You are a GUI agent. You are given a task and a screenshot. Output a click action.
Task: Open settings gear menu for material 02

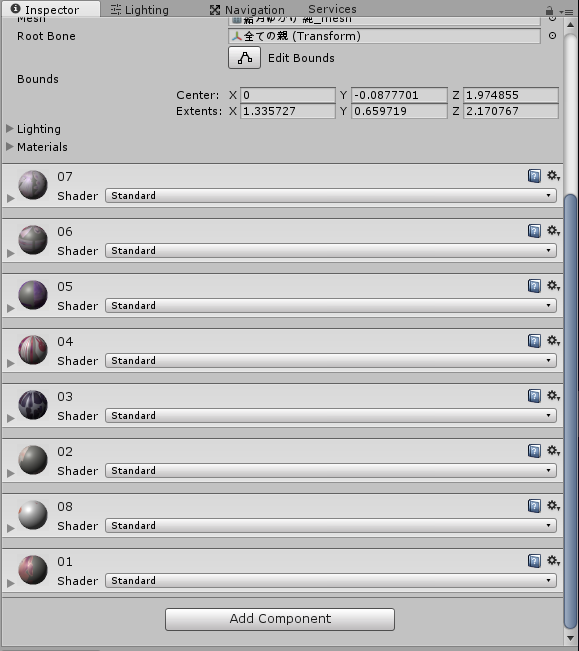pyautogui.click(x=553, y=451)
